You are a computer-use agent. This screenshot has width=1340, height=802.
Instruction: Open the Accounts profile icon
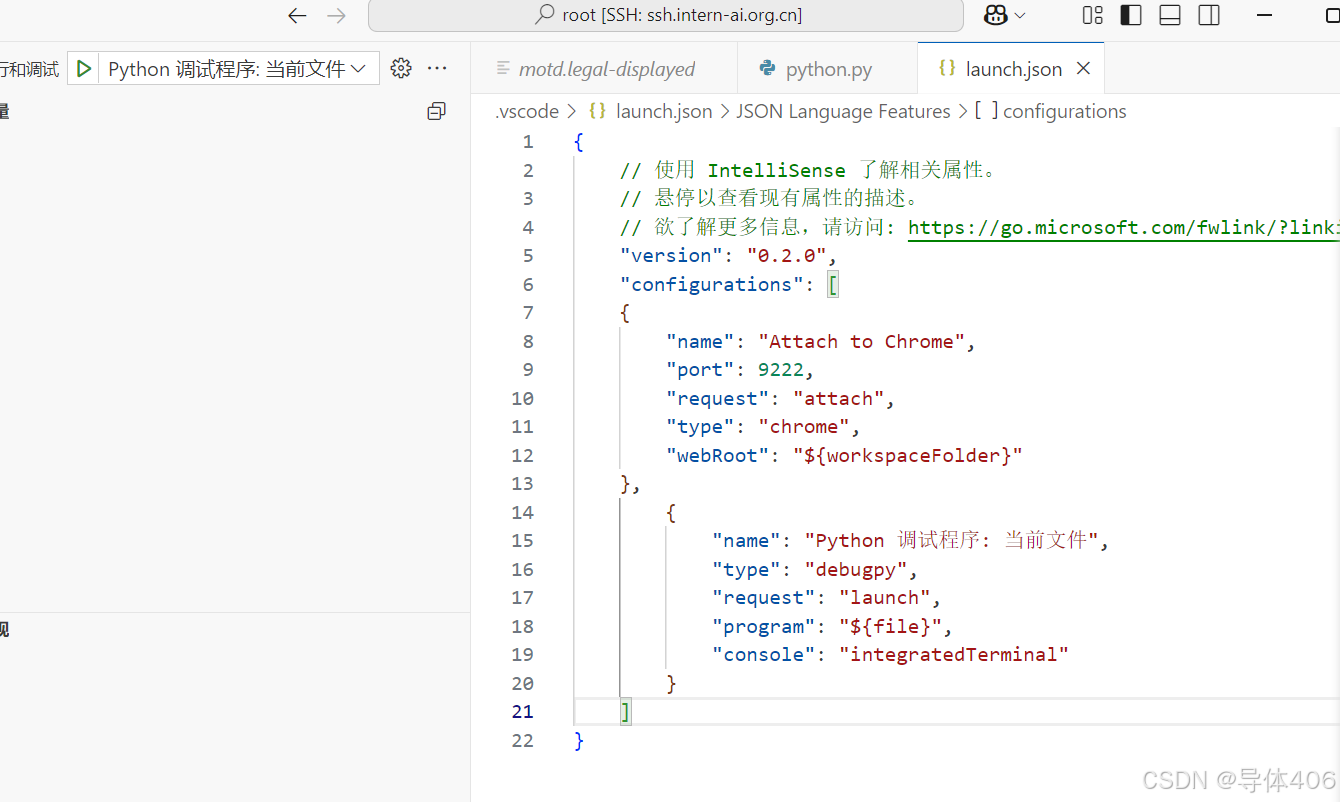(996, 15)
